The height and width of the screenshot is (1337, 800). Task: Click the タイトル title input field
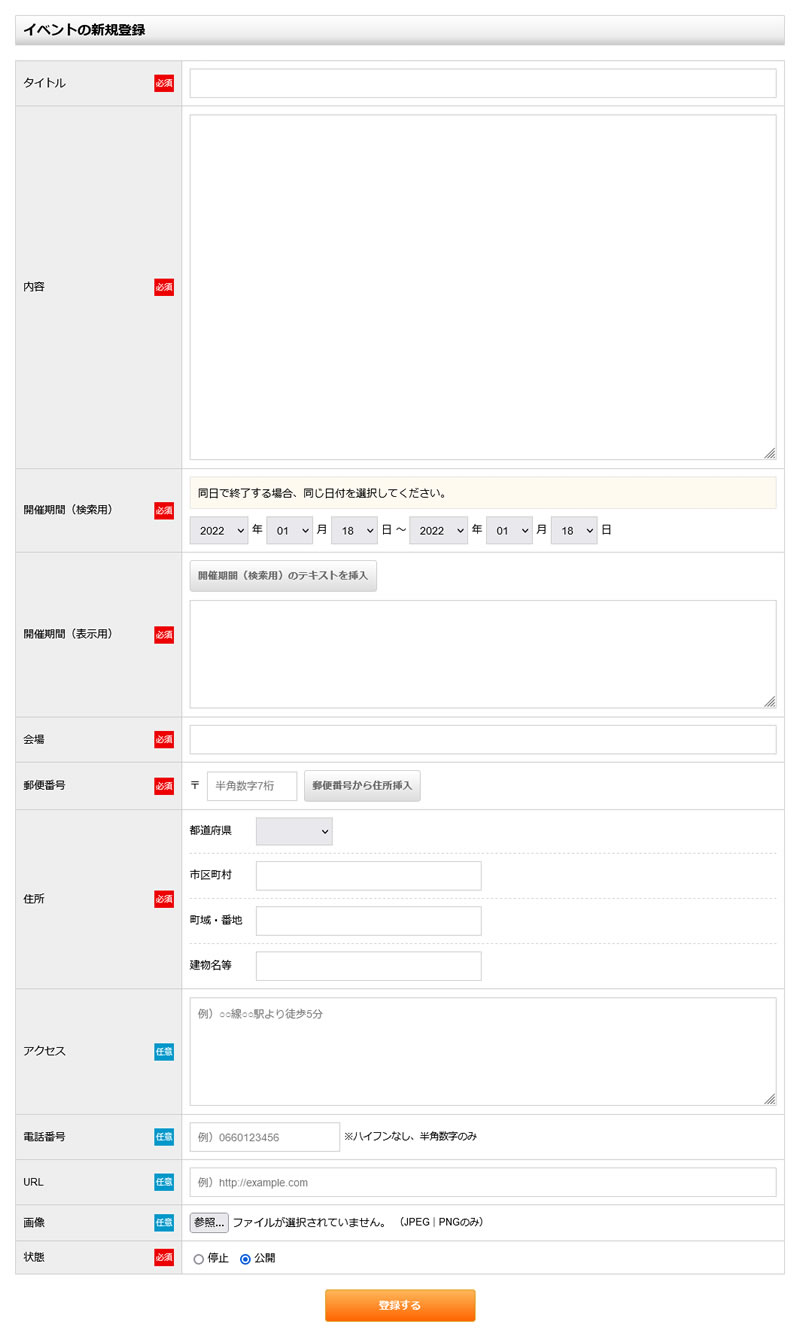pos(483,83)
